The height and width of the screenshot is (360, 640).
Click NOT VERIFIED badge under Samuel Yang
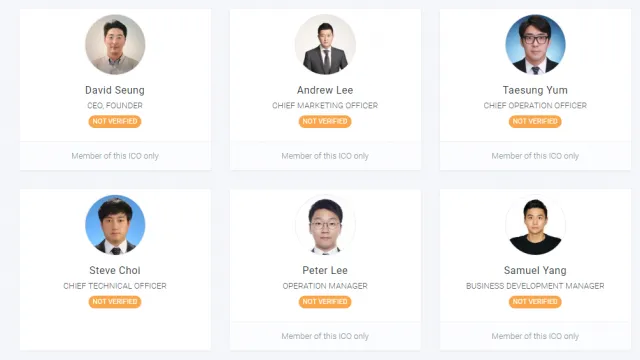535,302
